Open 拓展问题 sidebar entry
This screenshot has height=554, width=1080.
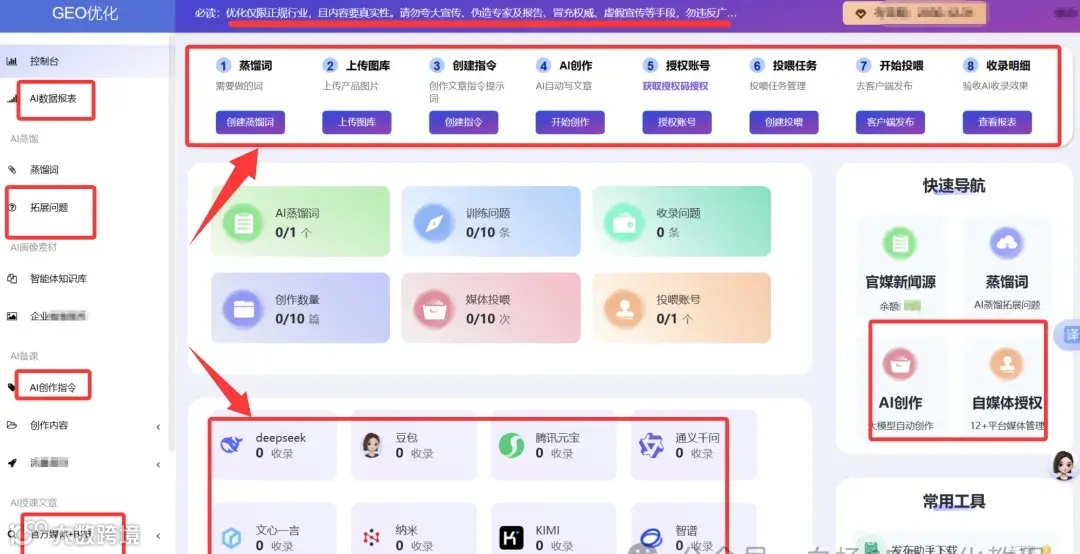tap(48, 207)
